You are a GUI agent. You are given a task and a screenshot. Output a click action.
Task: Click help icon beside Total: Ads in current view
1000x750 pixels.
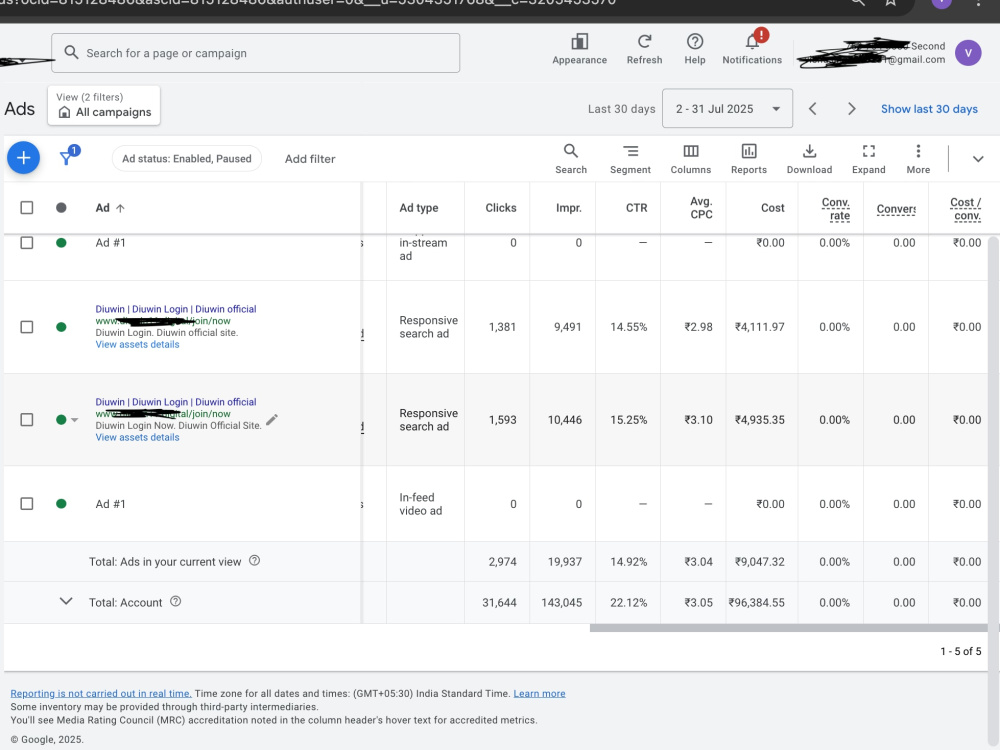coord(254,561)
